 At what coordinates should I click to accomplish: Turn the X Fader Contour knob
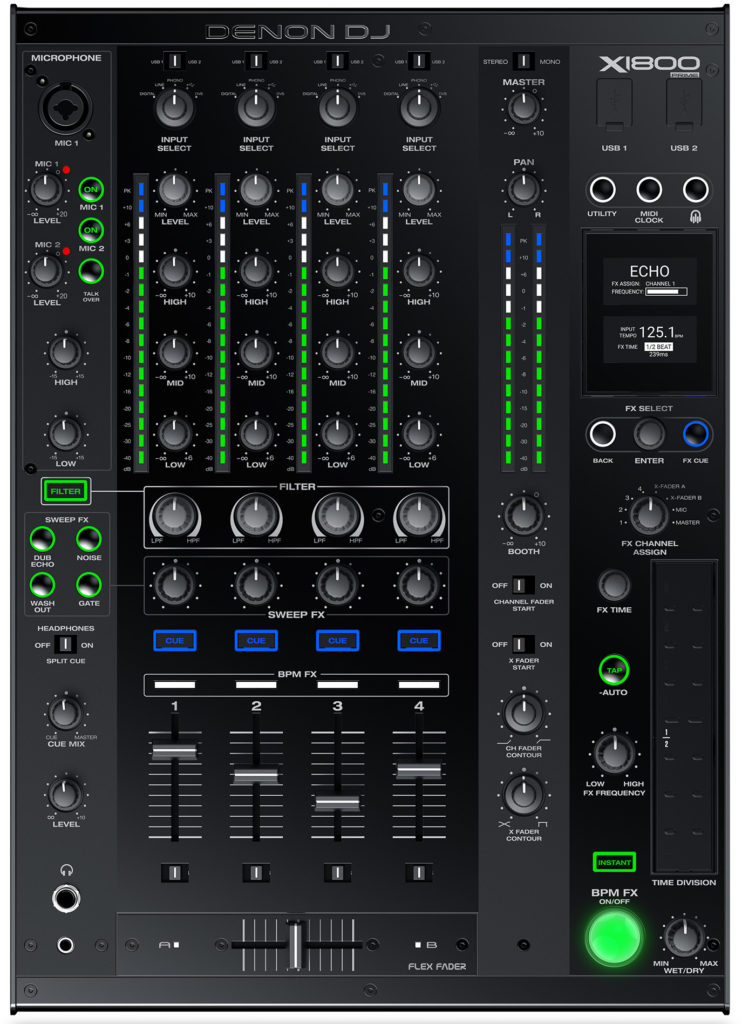click(523, 794)
